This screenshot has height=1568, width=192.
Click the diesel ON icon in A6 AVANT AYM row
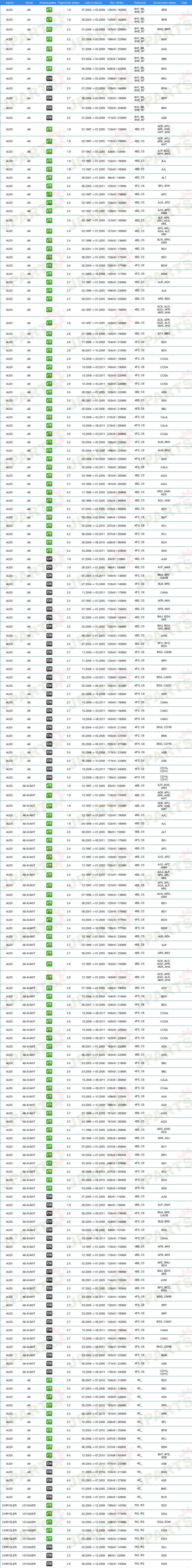(x=49, y=1280)
